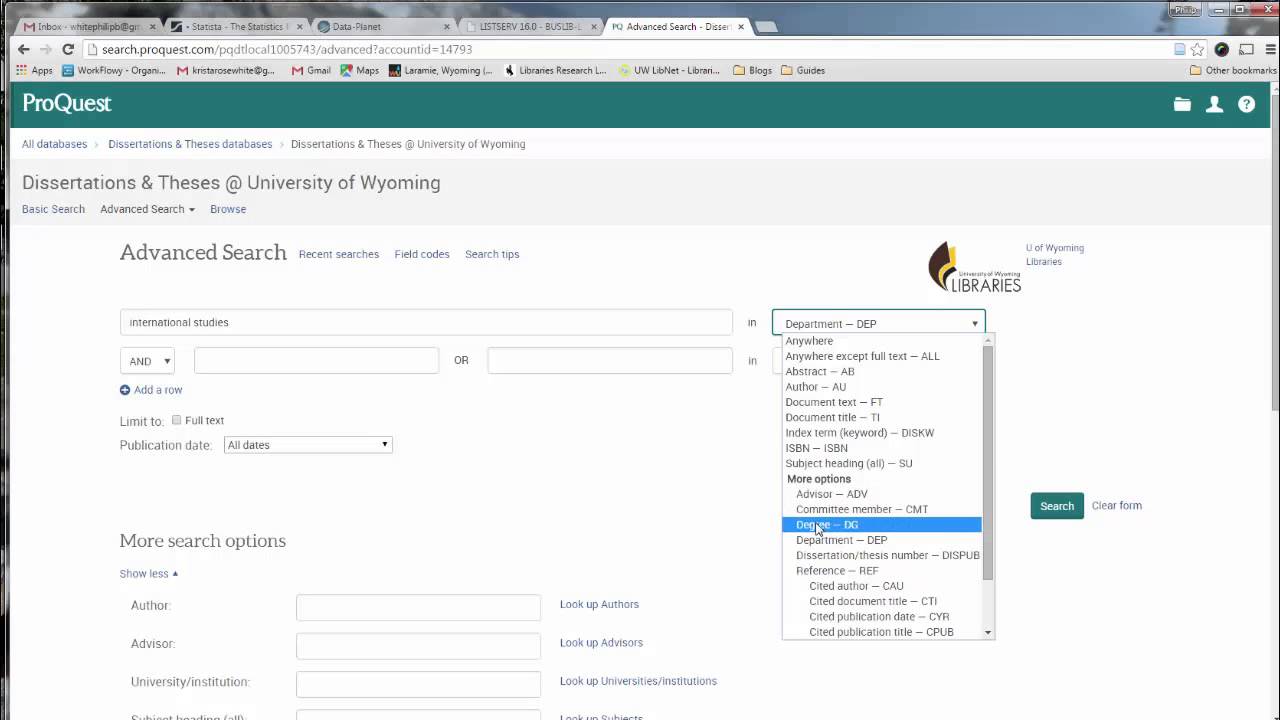
Task: Open the Gmail bookmark
Action: [x=311, y=70]
